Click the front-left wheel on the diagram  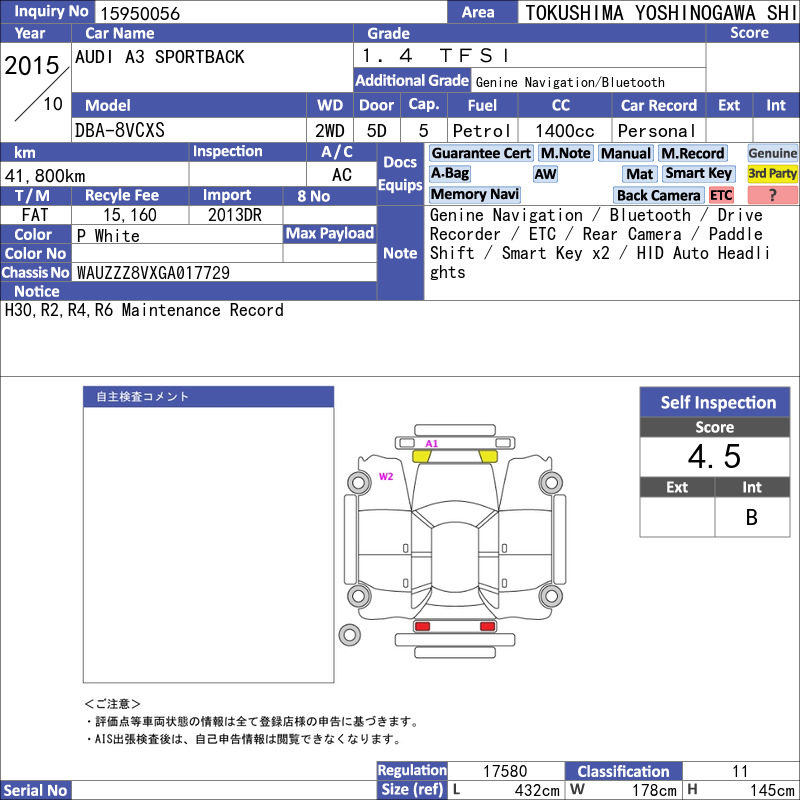click(358, 482)
